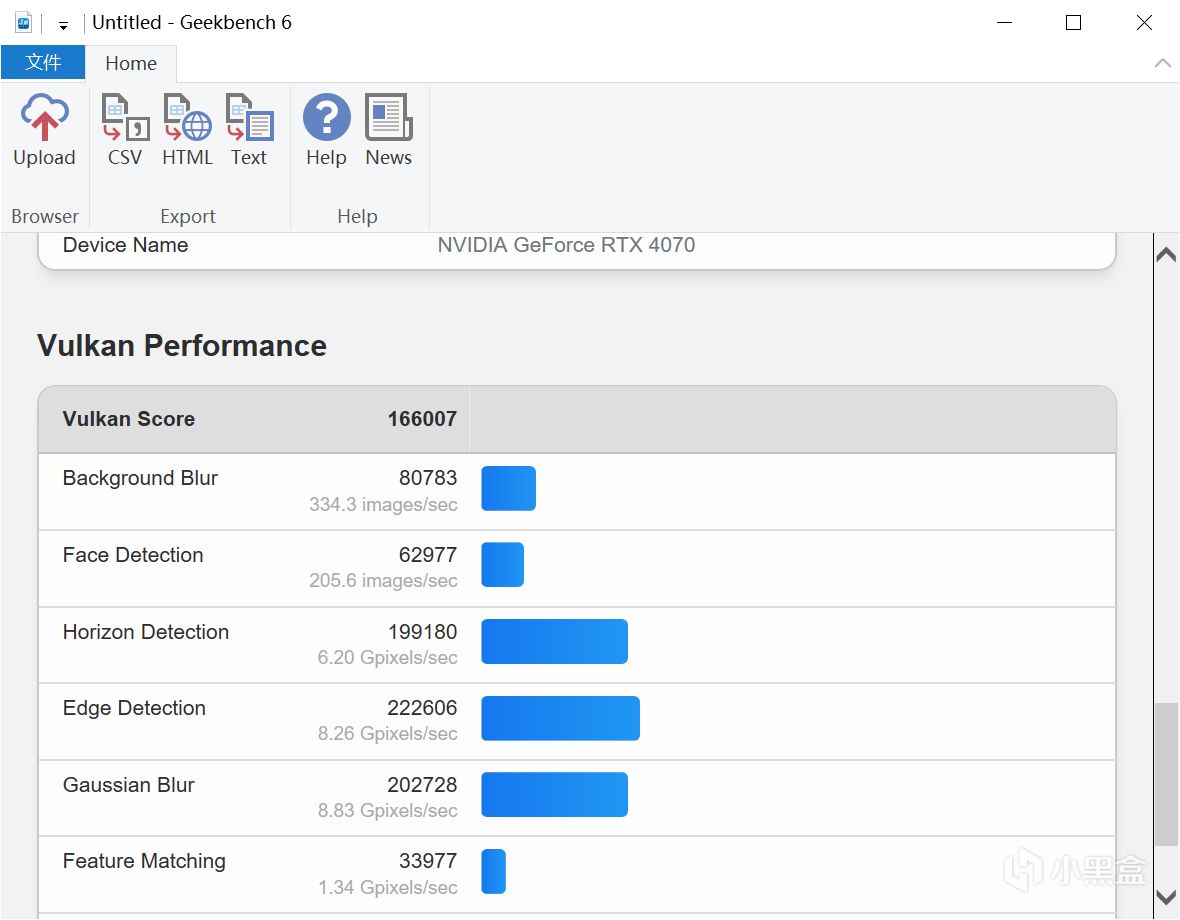Click the Horizon Detection score 199180
Screen dimensions: 1180x920
pos(422,631)
